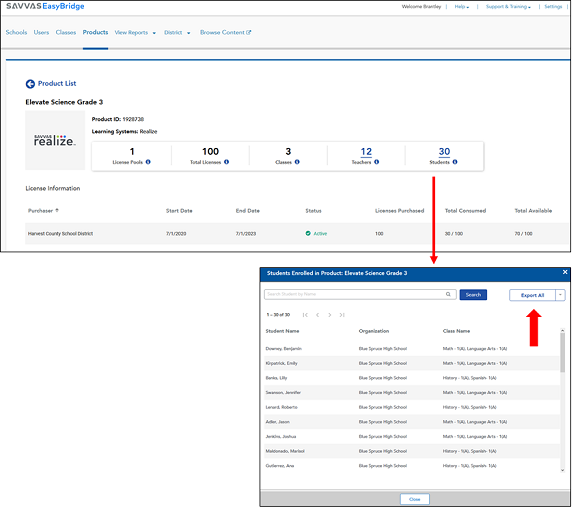Click the Start Date column header
This screenshot has height=508, width=580.
point(179,211)
